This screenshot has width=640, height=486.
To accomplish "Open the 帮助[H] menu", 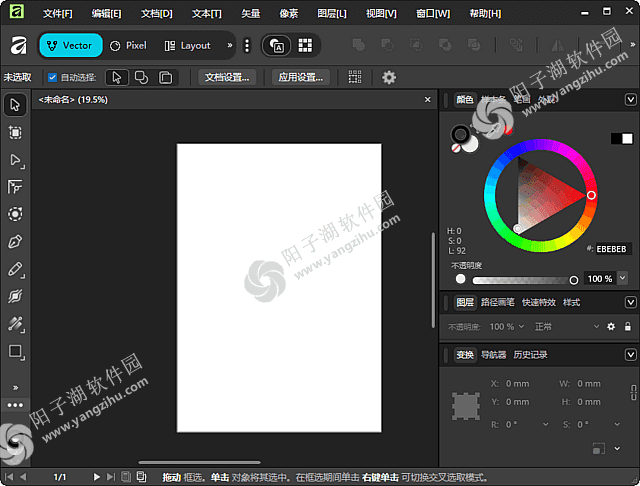I will [485, 13].
